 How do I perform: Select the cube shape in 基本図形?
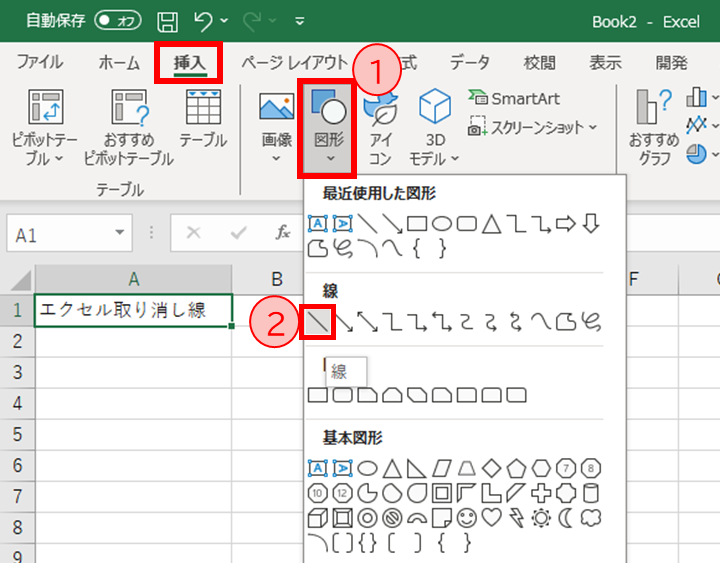click(x=318, y=518)
